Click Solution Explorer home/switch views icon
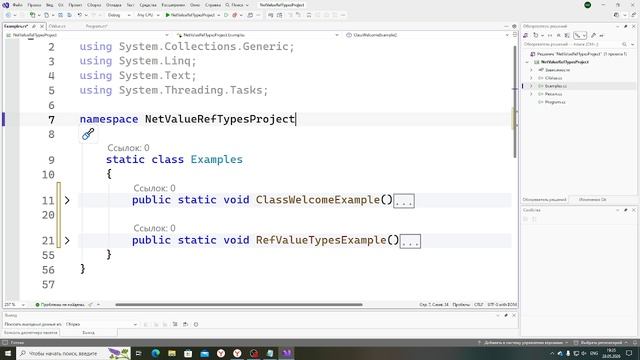This screenshot has width=640, height=360. tap(526, 36)
